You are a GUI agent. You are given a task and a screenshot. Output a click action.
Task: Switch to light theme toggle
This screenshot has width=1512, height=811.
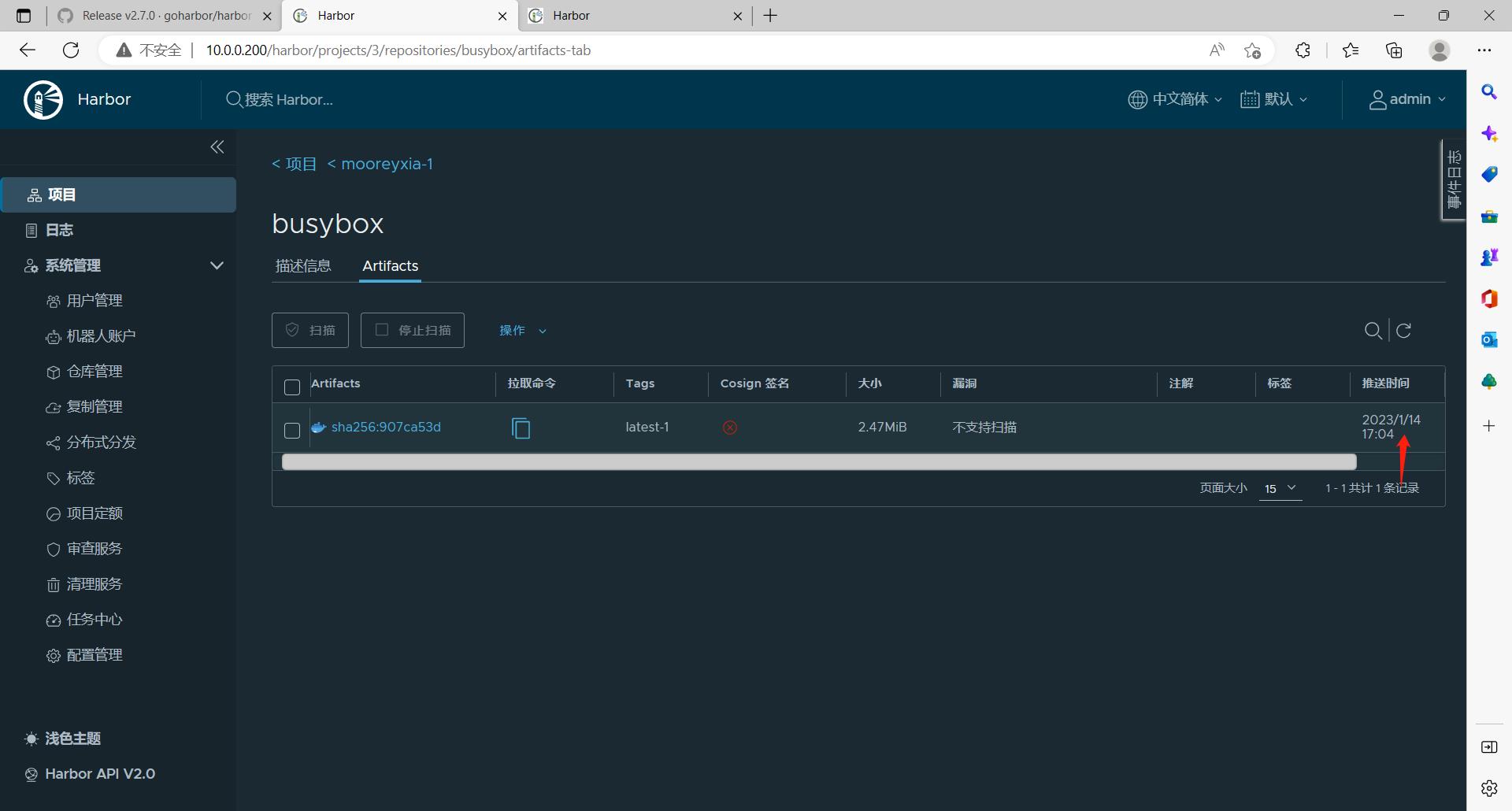click(62, 739)
